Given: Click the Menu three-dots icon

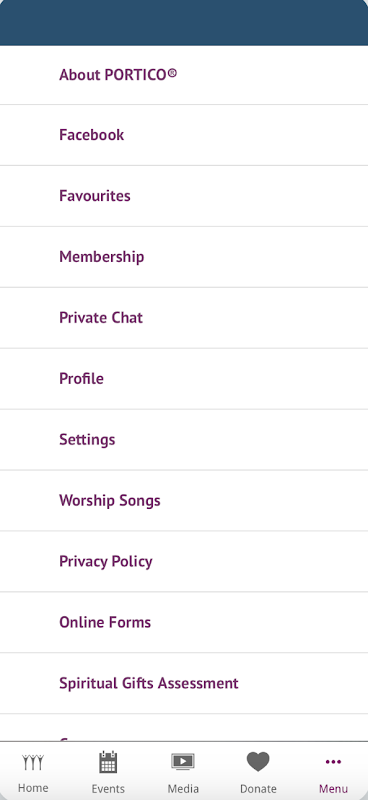Looking at the screenshot, I should tap(333, 762).
